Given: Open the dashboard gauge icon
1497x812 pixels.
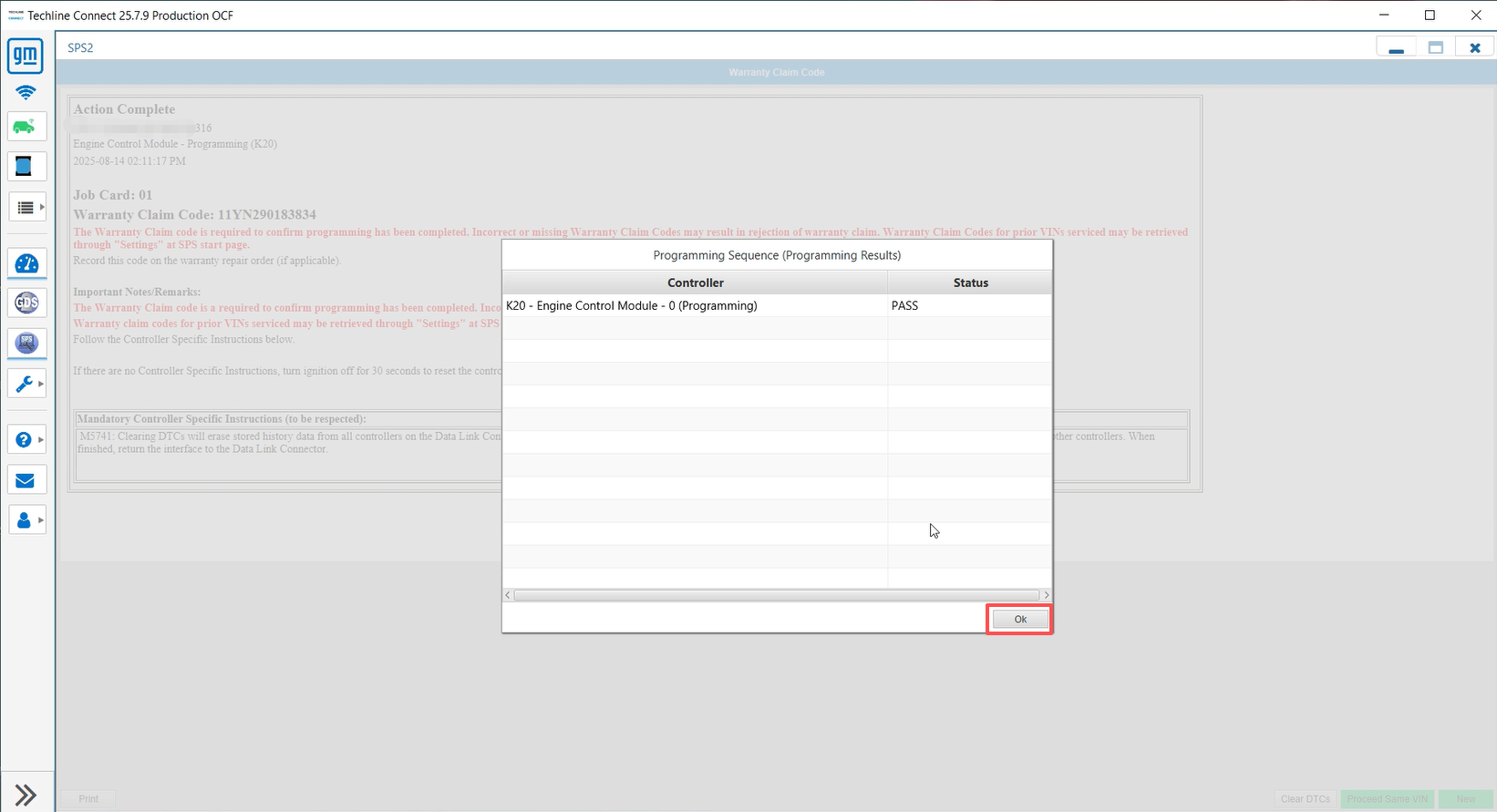Looking at the screenshot, I should pyautogui.click(x=26, y=264).
